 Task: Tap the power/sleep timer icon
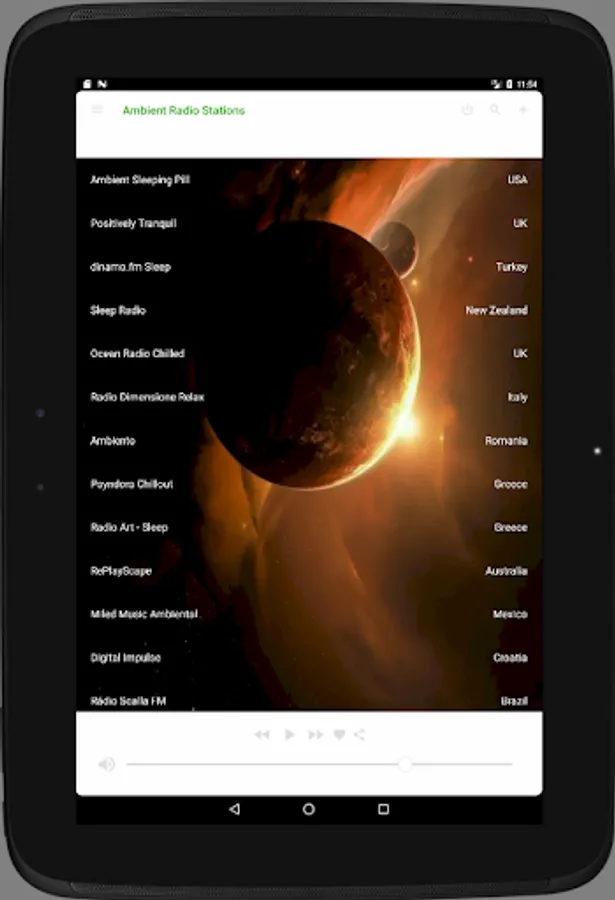click(467, 110)
